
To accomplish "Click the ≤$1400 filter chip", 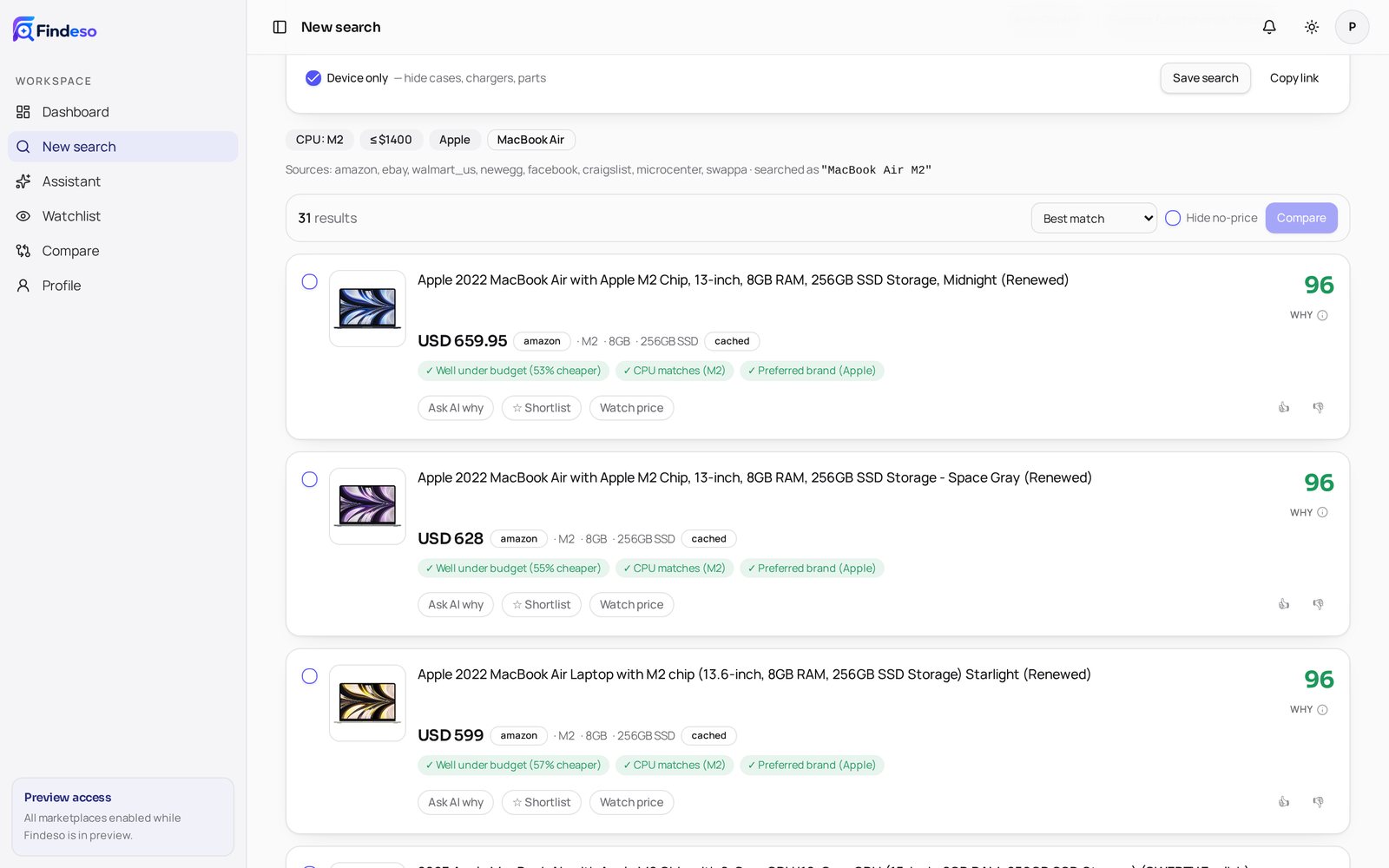I will pyautogui.click(x=391, y=140).
